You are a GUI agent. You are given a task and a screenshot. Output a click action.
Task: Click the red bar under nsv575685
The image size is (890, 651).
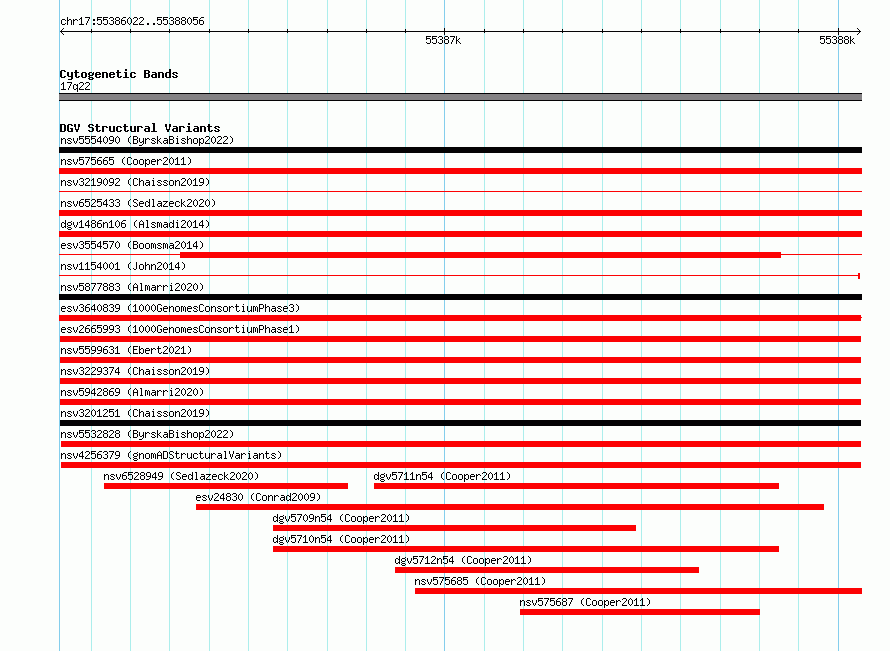click(639, 591)
